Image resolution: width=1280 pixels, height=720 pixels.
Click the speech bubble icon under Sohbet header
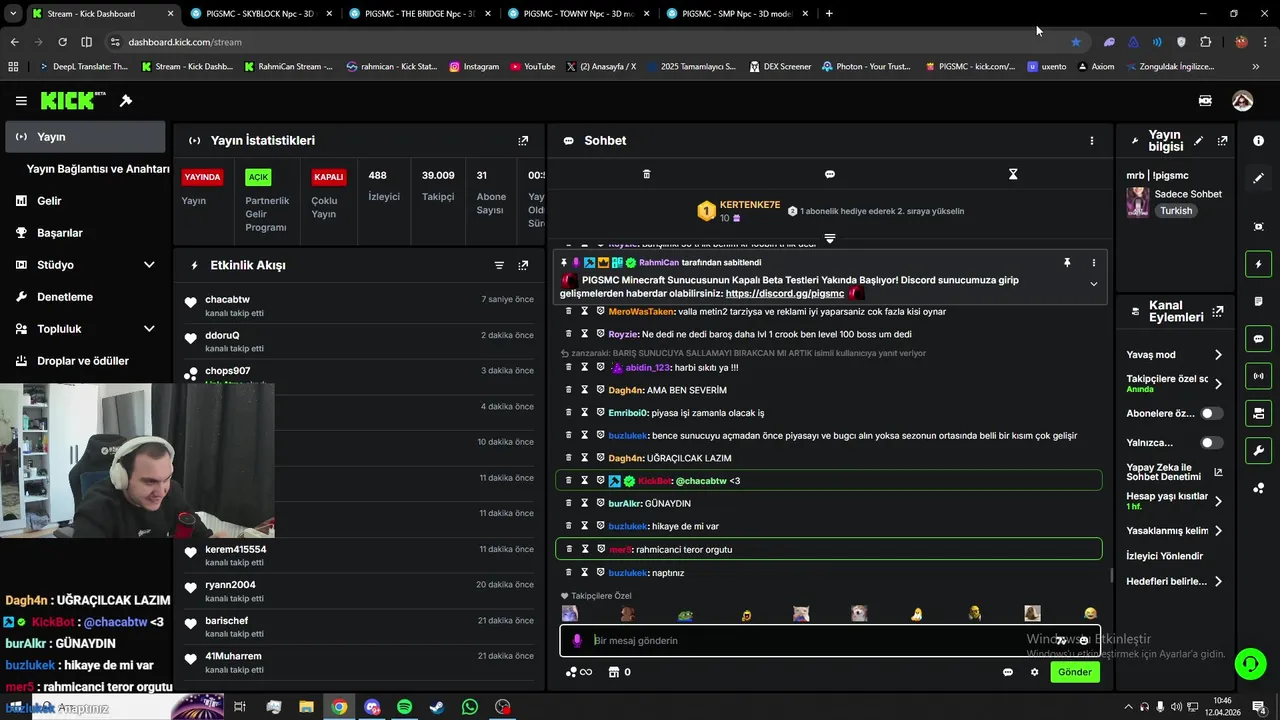tap(829, 174)
